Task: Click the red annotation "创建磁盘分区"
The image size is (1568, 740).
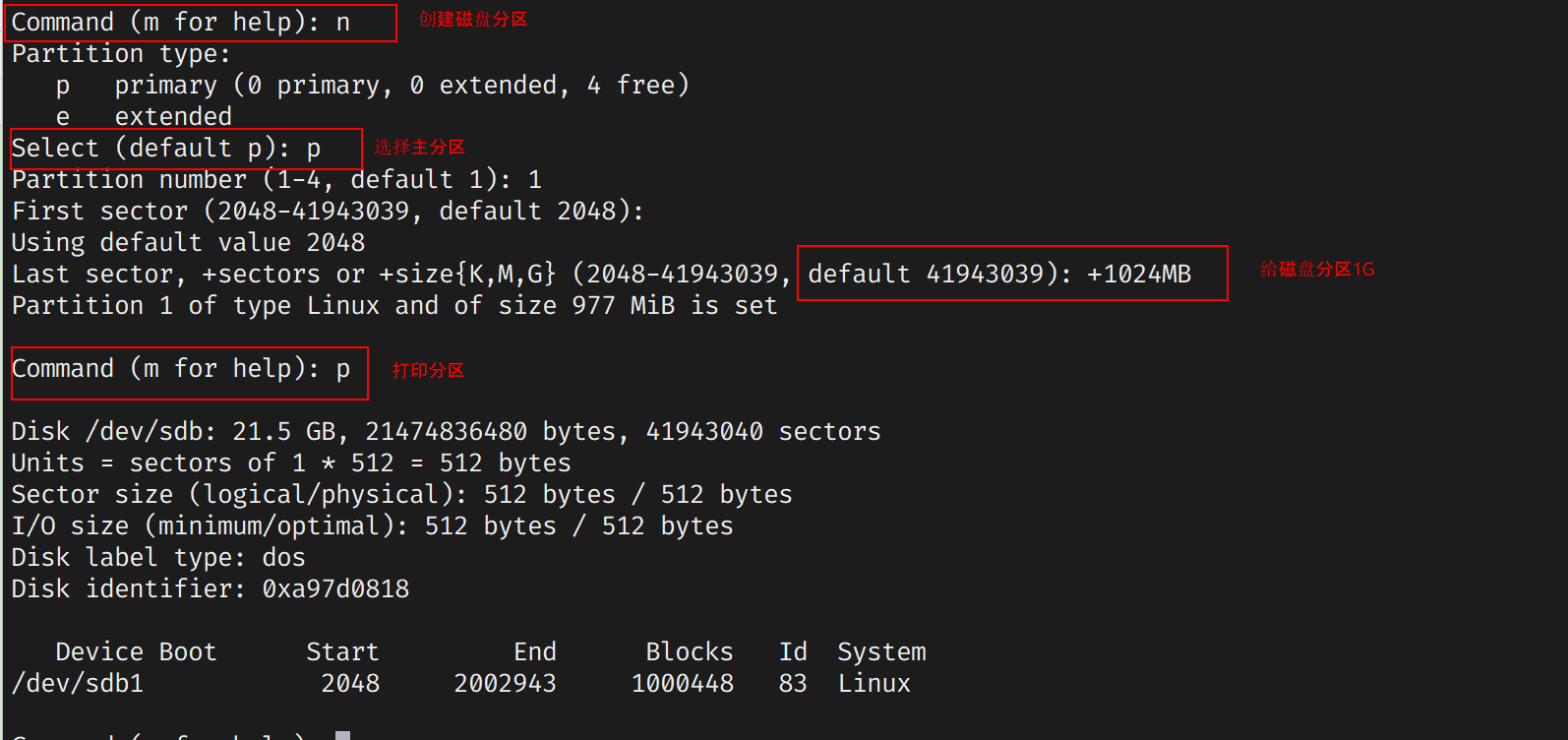Action: coord(473,20)
